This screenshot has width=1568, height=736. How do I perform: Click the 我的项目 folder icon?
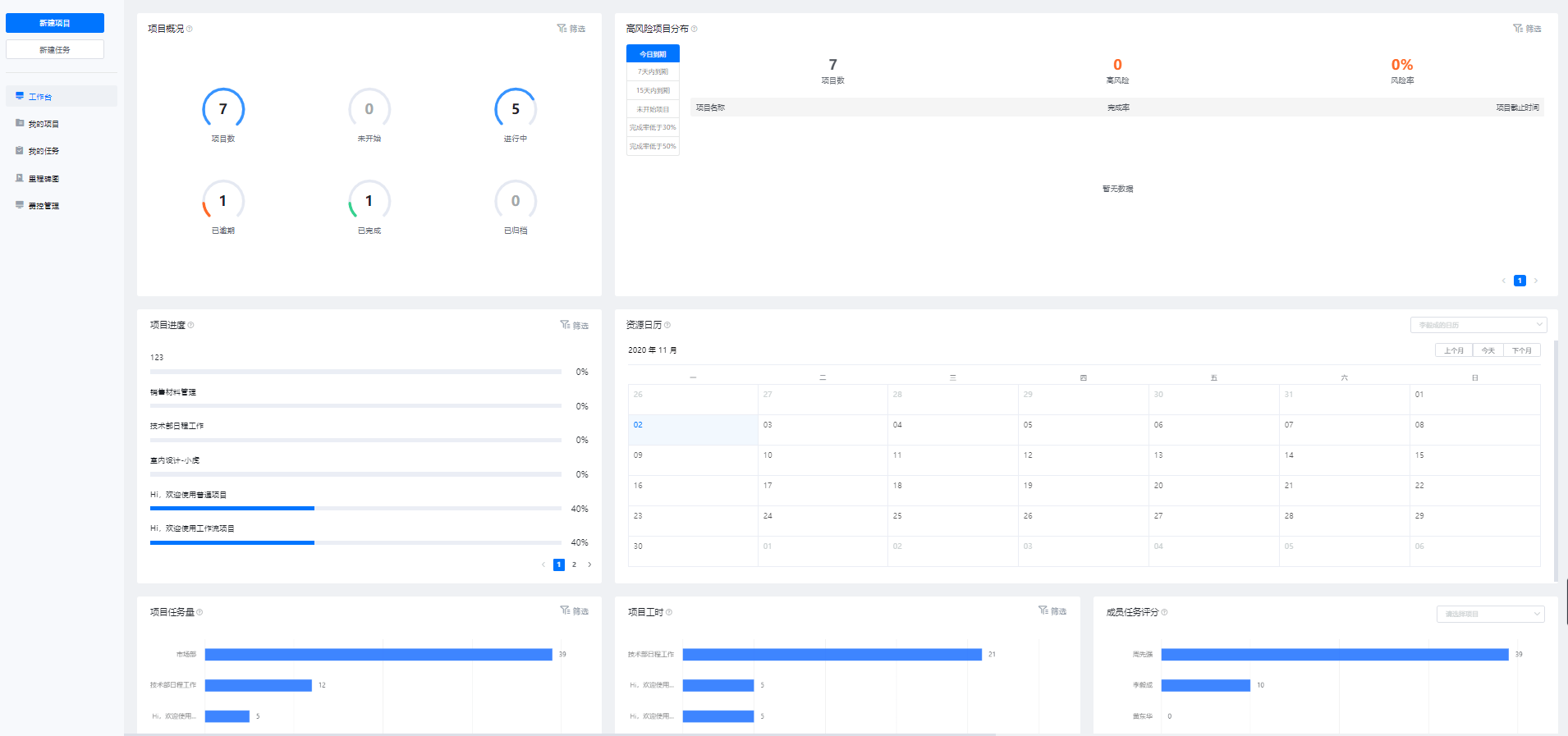[20, 123]
